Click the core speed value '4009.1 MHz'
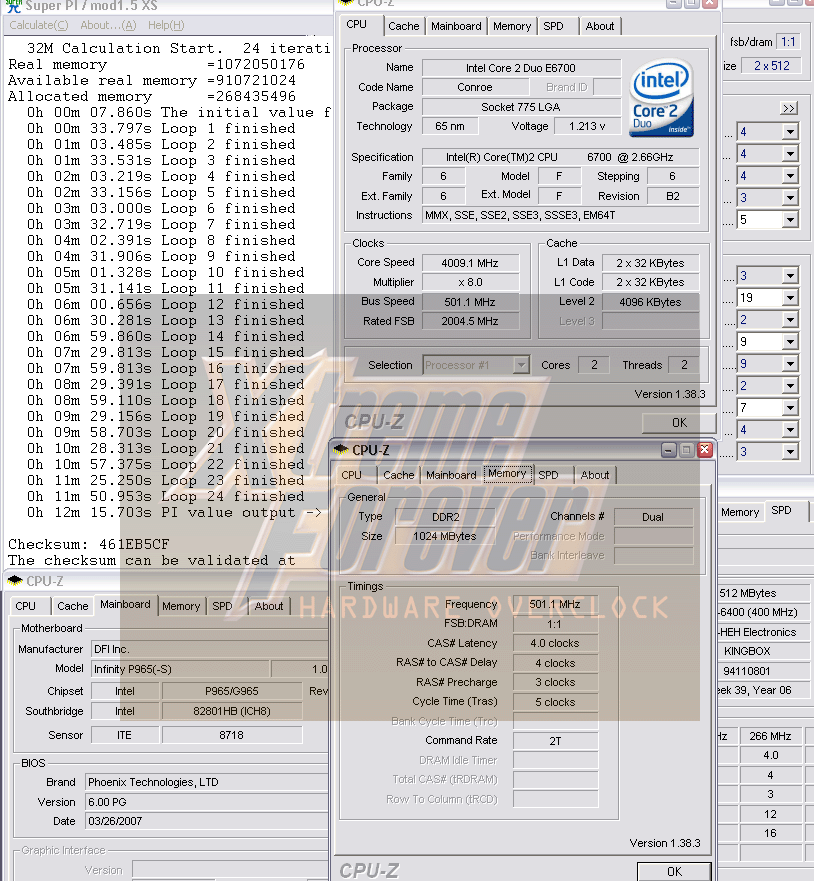This screenshot has width=814, height=881. [470, 263]
